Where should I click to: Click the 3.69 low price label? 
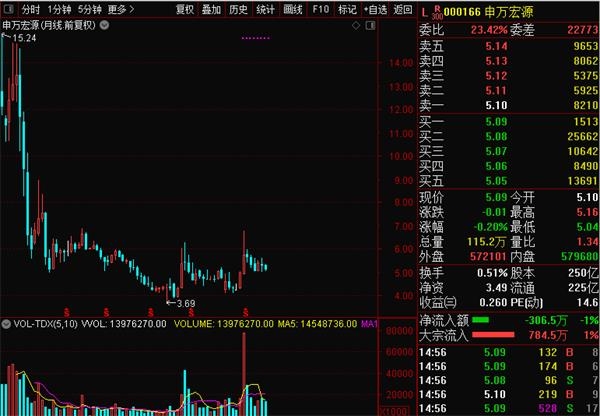(x=186, y=303)
